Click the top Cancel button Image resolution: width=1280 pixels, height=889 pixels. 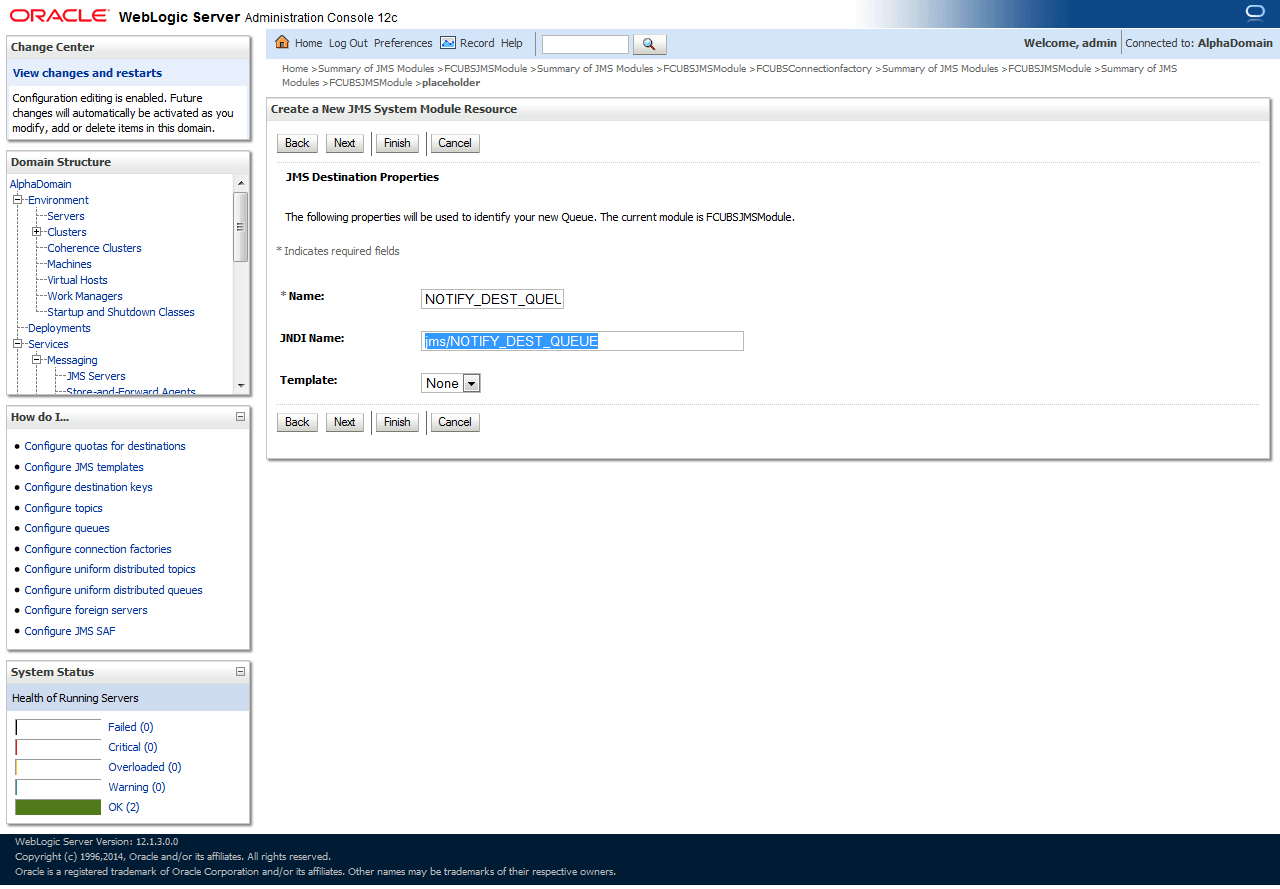455,143
